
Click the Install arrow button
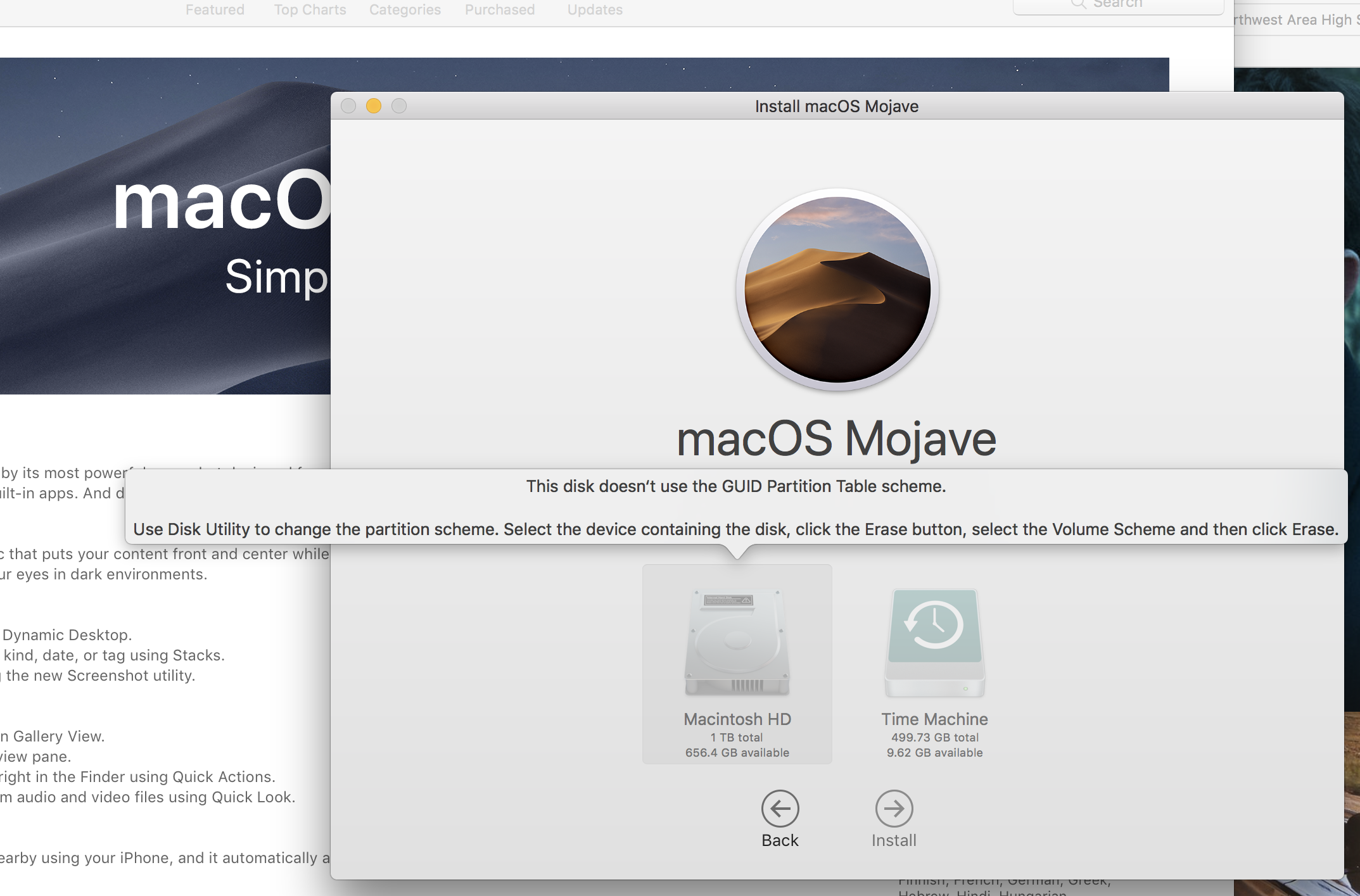click(894, 809)
